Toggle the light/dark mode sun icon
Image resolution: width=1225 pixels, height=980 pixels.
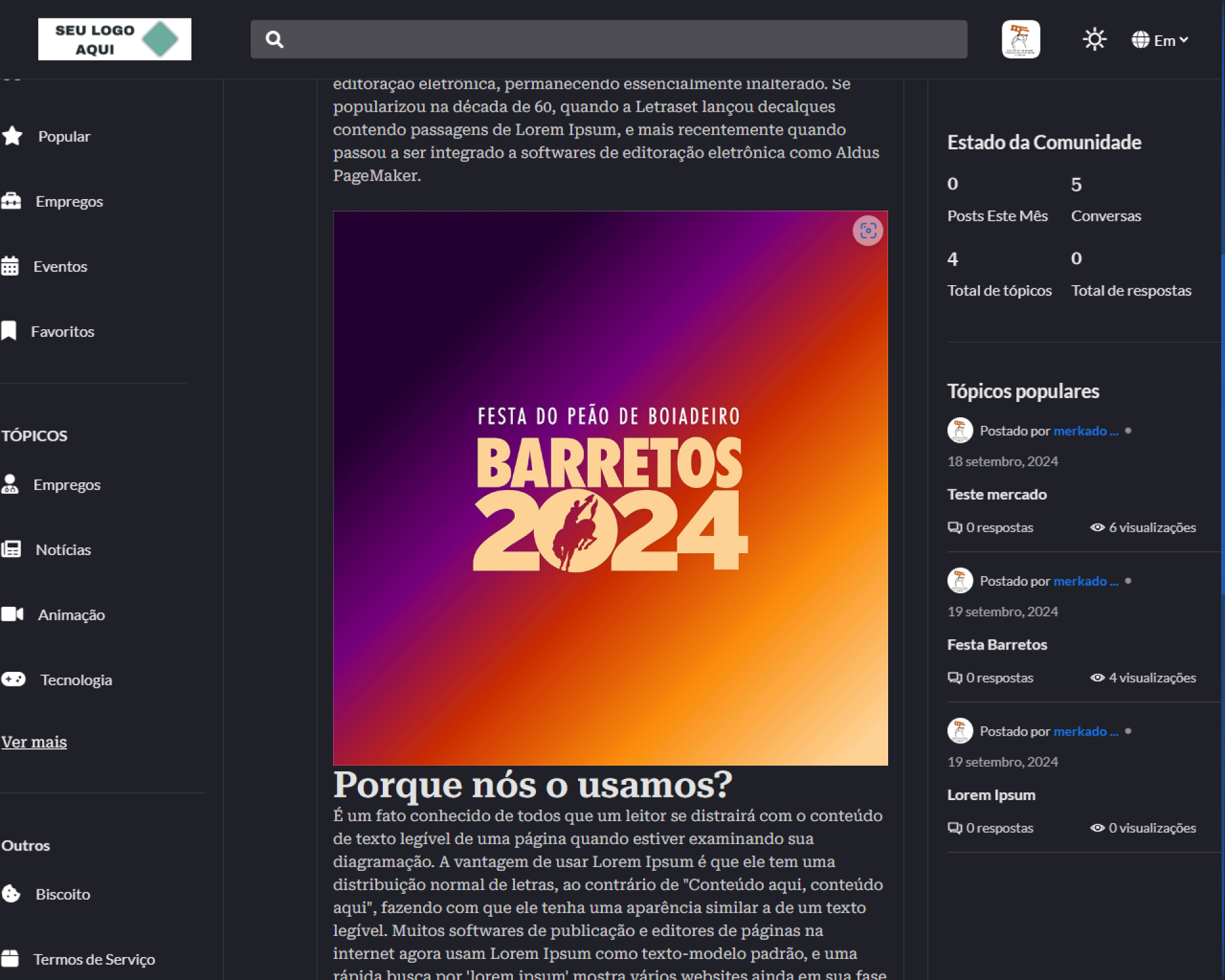tap(1094, 40)
